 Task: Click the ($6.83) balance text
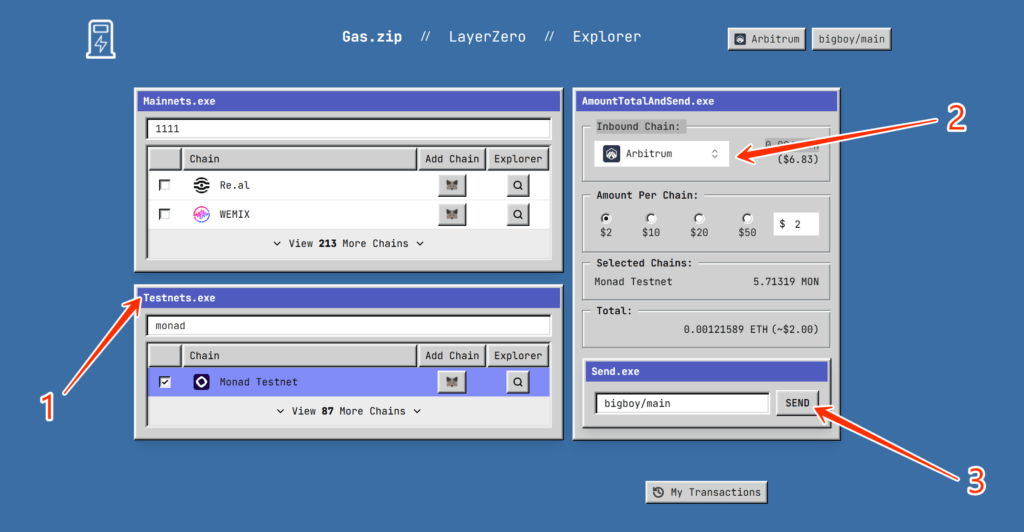[798, 159]
